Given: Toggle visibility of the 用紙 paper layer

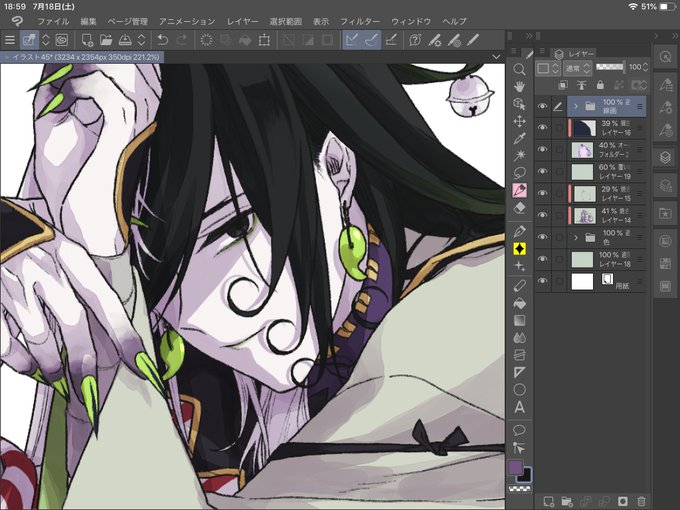Looking at the screenshot, I should [x=543, y=281].
